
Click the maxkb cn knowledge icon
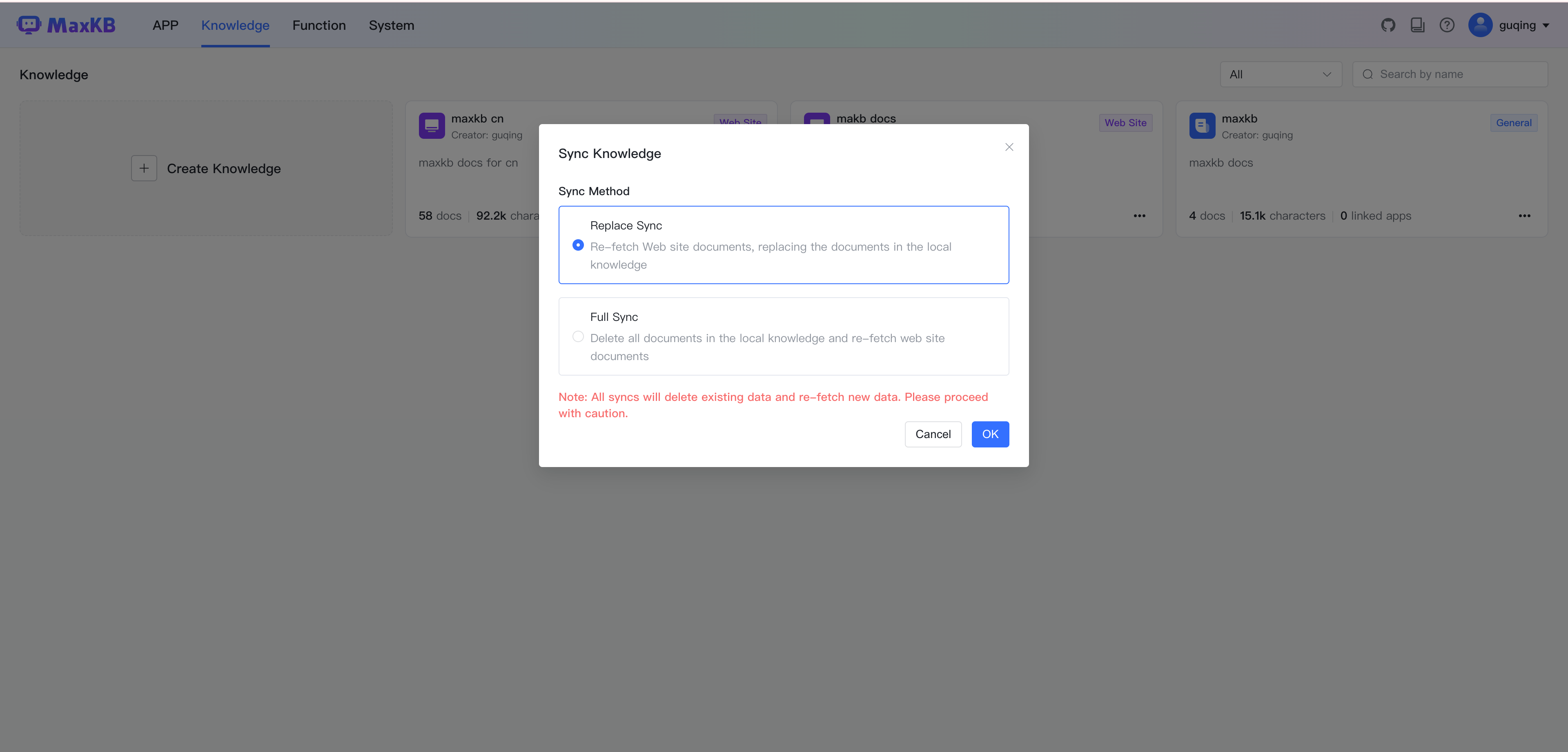pyautogui.click(x=432, y=125)
